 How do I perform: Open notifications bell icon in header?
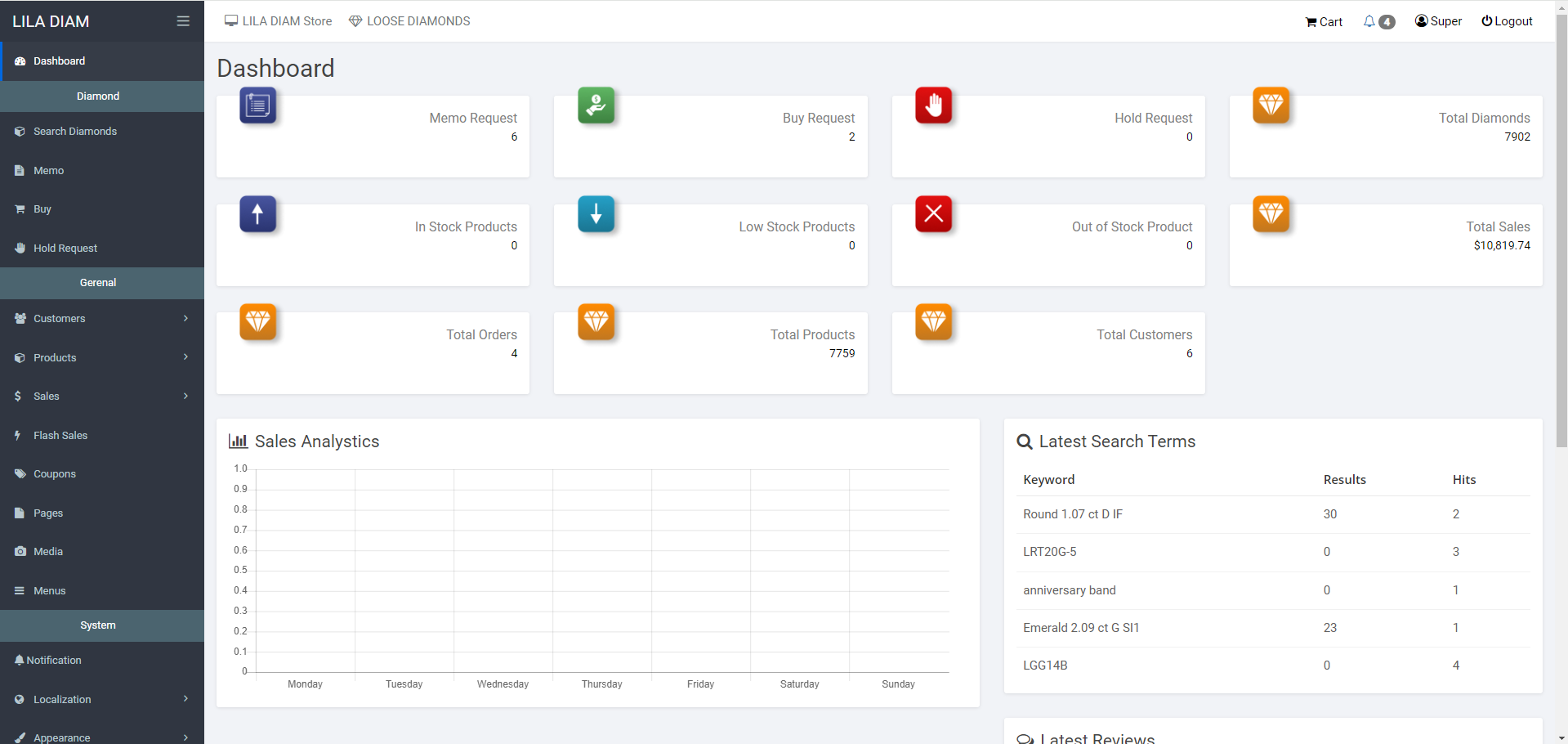click(1369, 21)
